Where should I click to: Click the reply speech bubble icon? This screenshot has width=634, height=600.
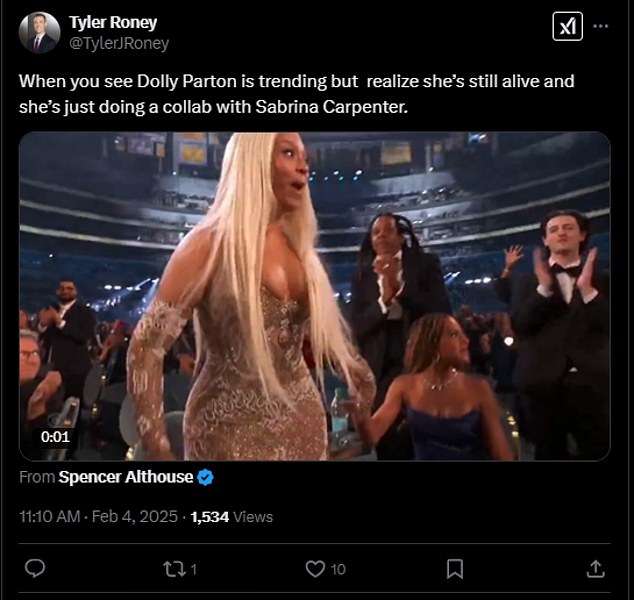(35, 568)
